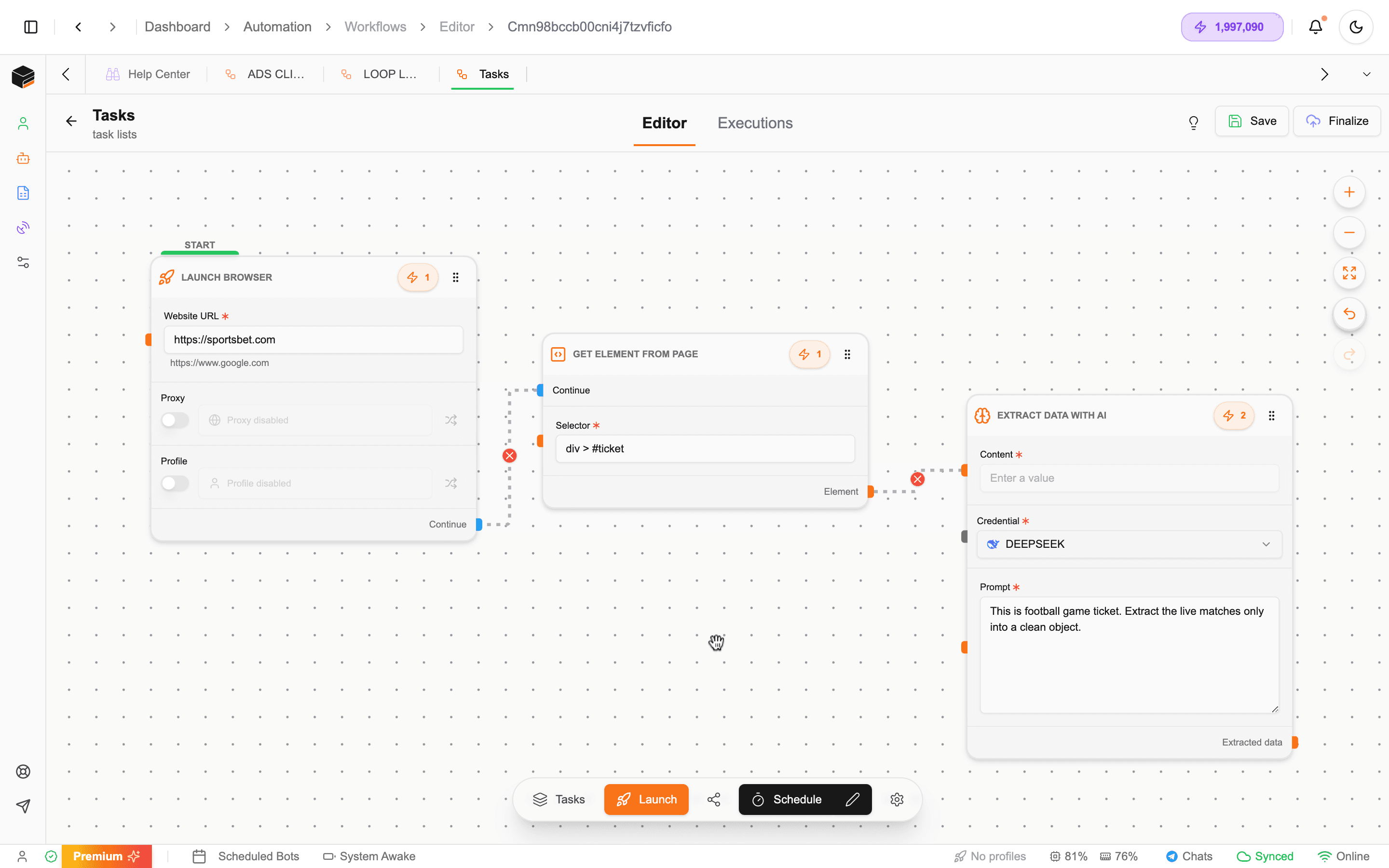Randomize proxy shuffle icon
Viewport: 1389px width, 868px height.
coord(451,420)
